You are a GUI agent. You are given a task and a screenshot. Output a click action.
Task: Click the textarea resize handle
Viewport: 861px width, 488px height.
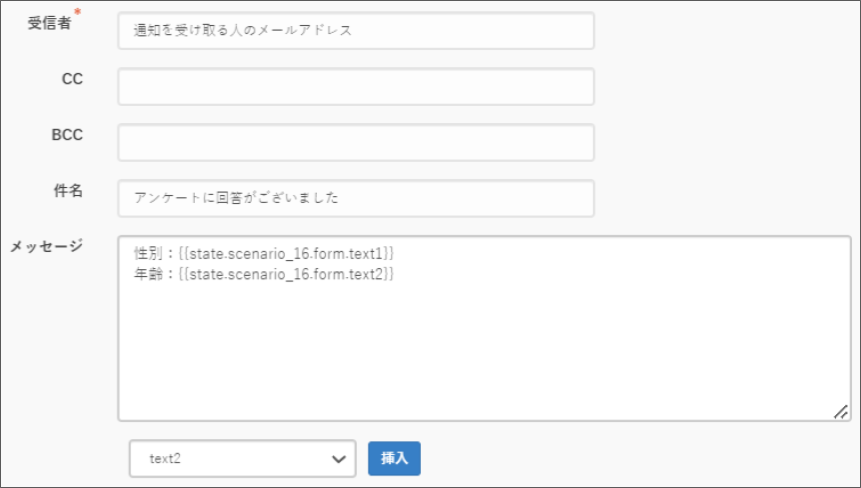point(841,411)
